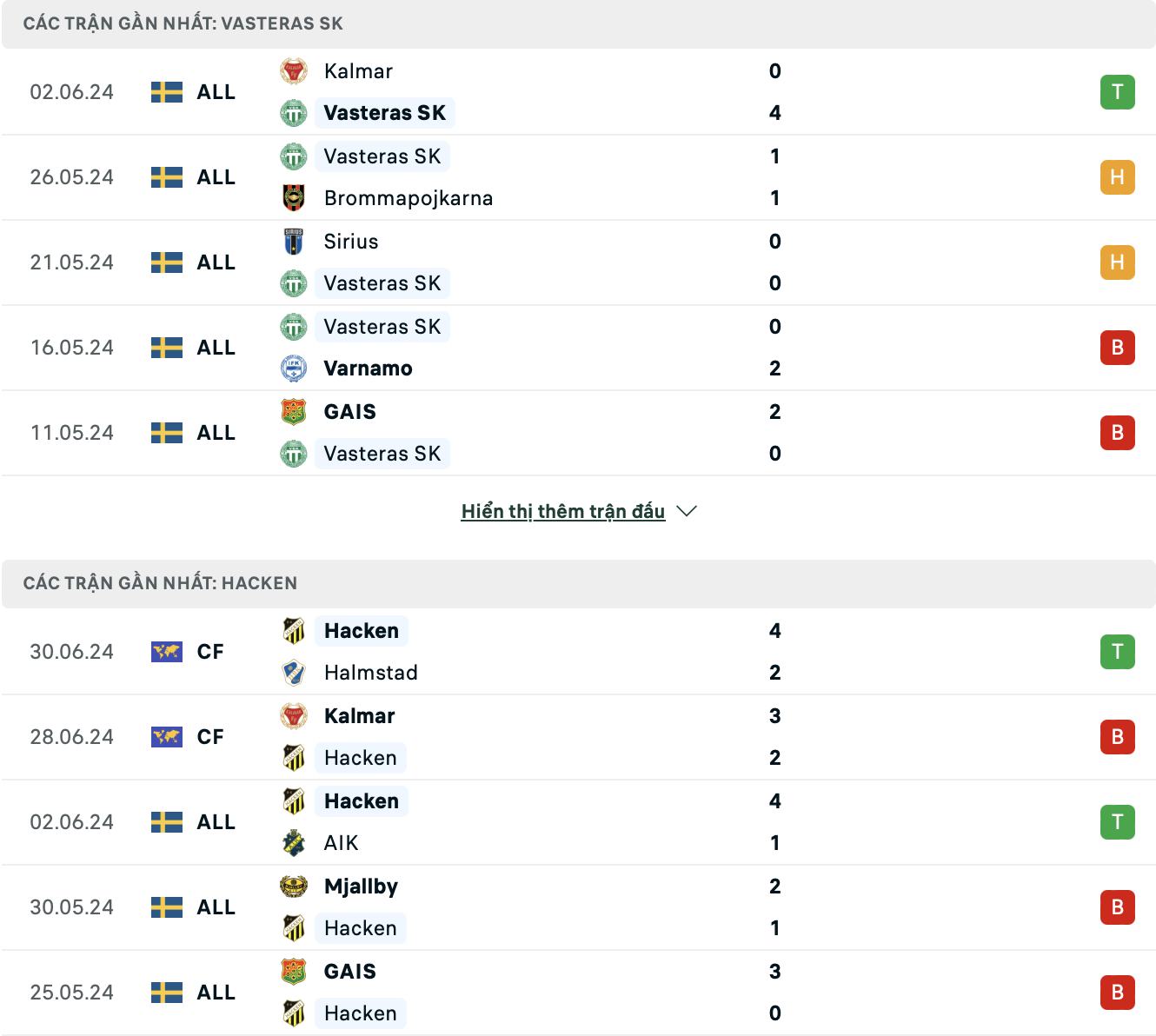
Task: Click the AIK club crest
Action: click(294, 843)
